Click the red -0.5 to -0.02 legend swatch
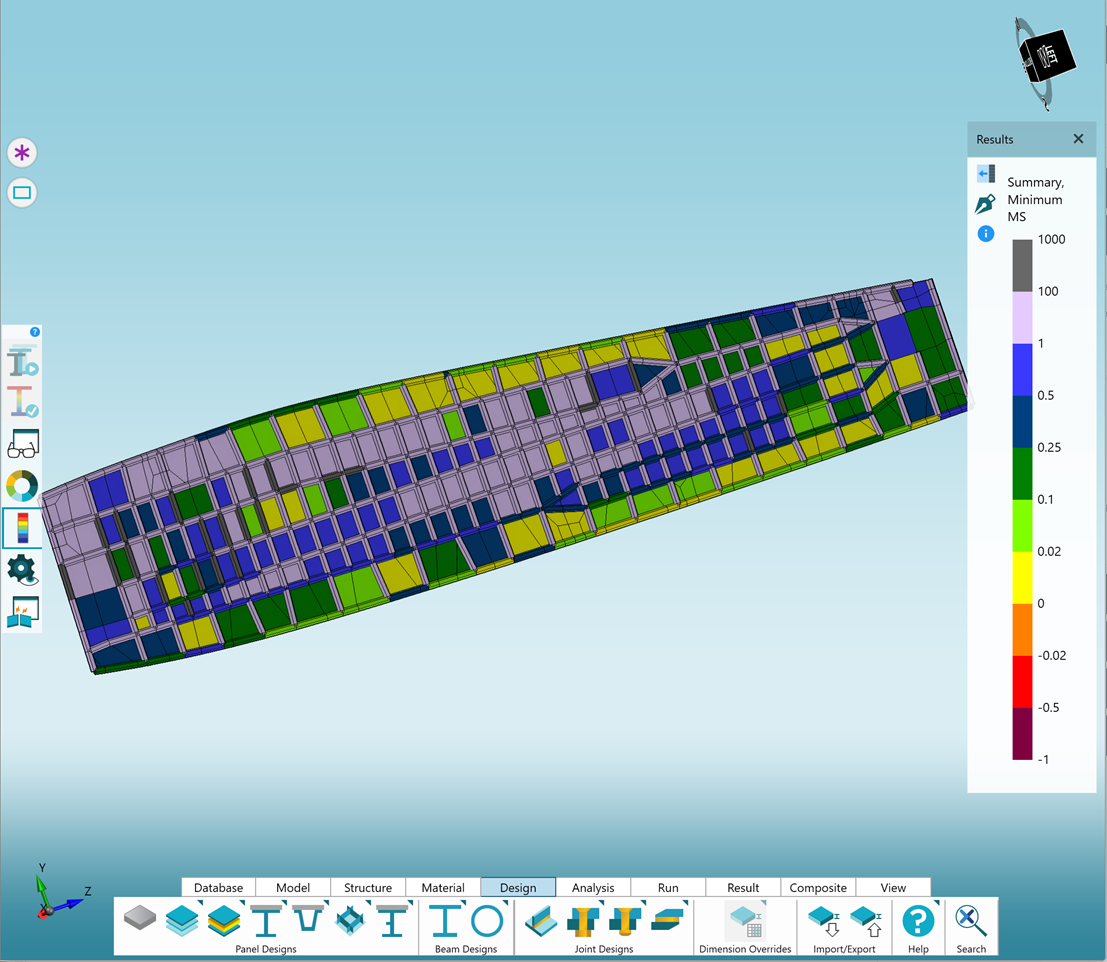The width and height of the screenshot is (1107, 962). click(x=1022, y=682)
